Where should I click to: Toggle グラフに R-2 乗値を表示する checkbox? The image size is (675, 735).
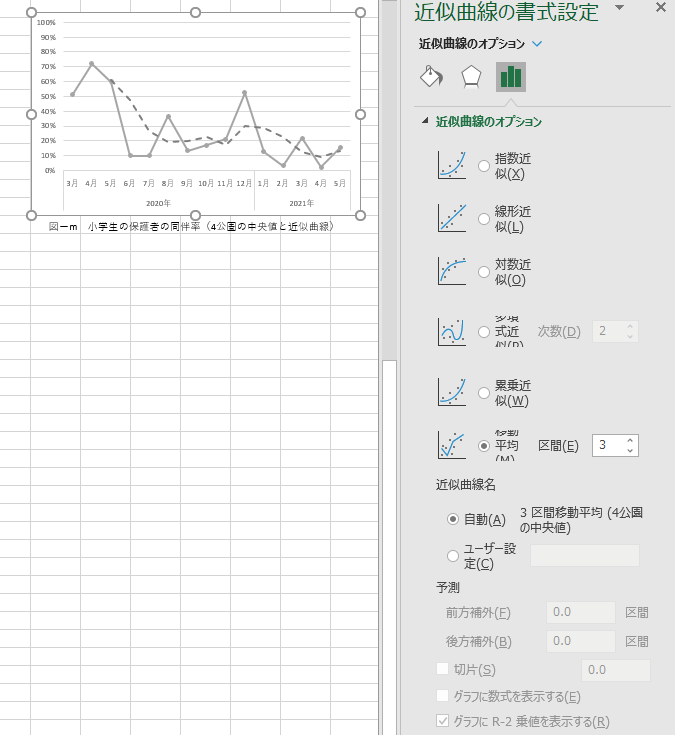coord(442,720)
